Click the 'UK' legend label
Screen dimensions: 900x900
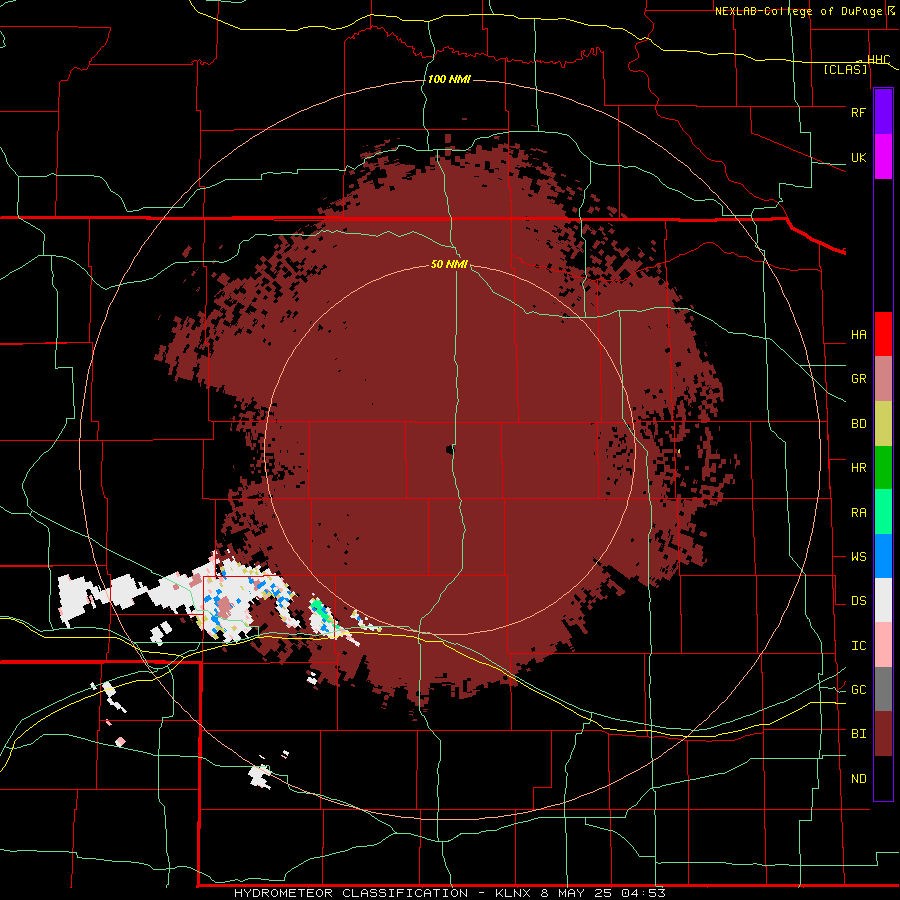[858, 157]
